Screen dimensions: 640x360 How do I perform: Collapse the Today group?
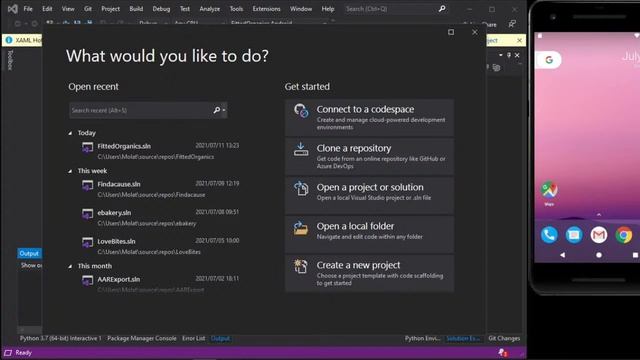pos(70,133)
